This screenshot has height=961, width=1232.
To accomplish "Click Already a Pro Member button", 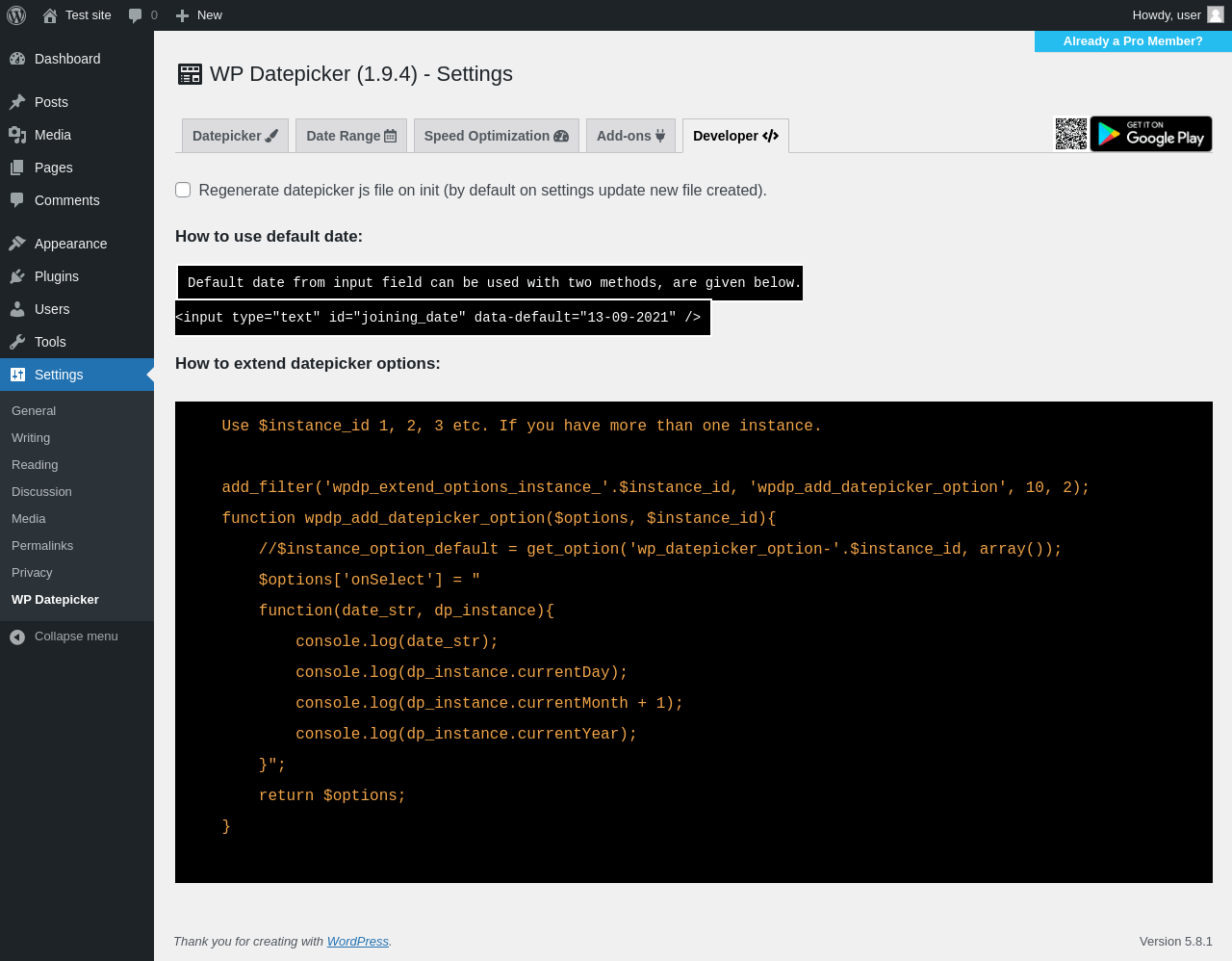I will [x=1133, y=41].
